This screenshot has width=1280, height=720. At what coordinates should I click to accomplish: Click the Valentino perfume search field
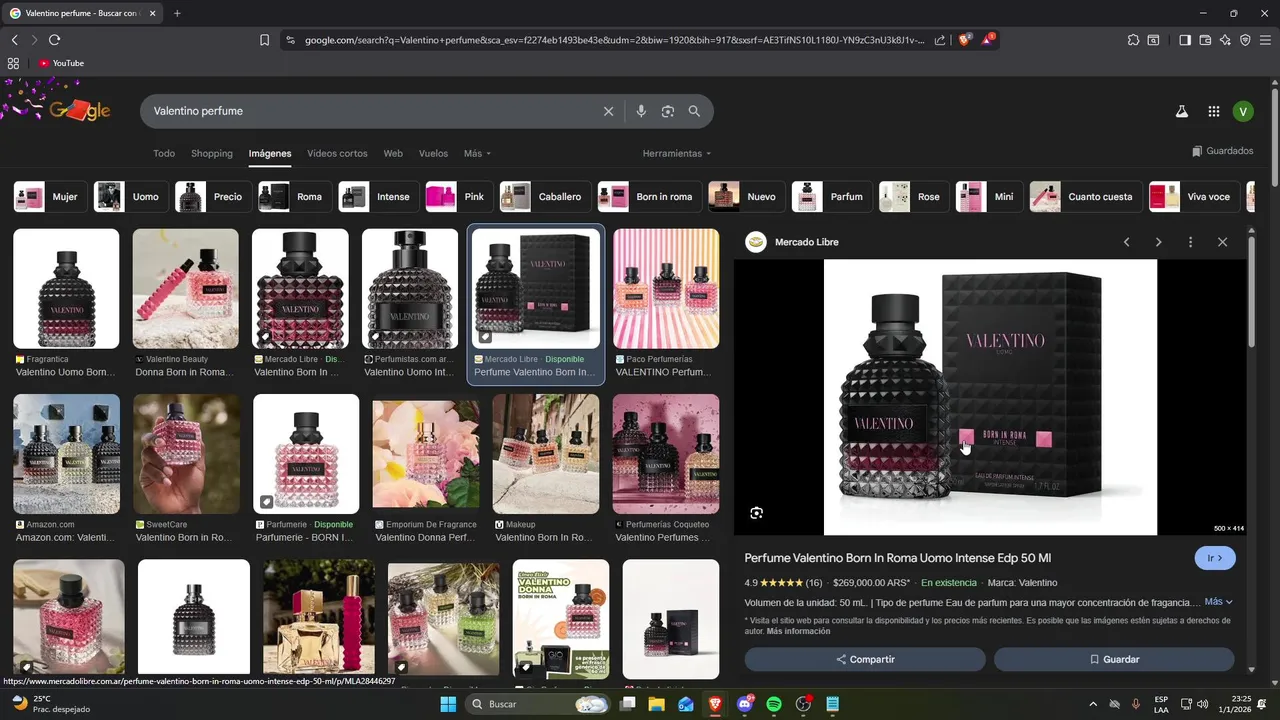(370, 111)
